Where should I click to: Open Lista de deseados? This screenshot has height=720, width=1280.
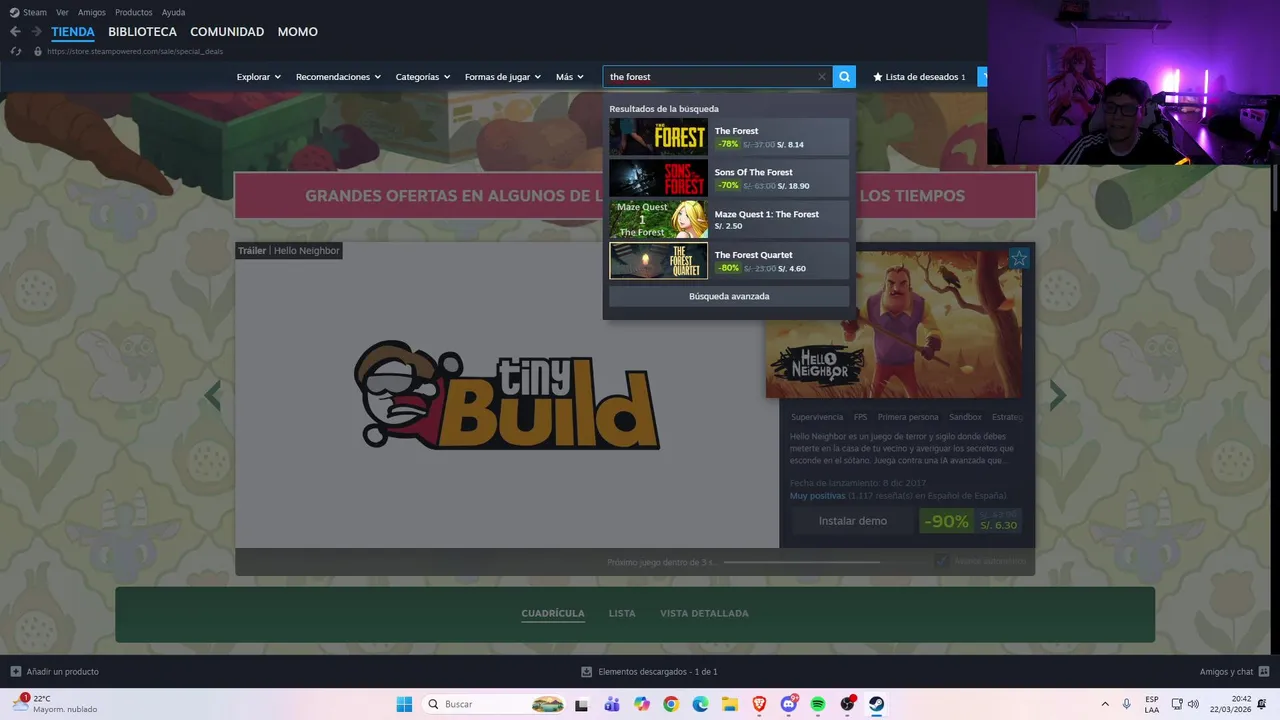coord(920,77)
